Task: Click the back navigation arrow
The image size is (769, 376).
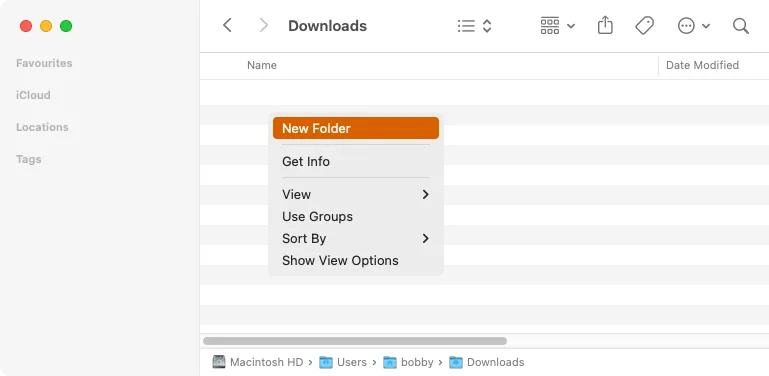Action: click(x=227, y=25)
